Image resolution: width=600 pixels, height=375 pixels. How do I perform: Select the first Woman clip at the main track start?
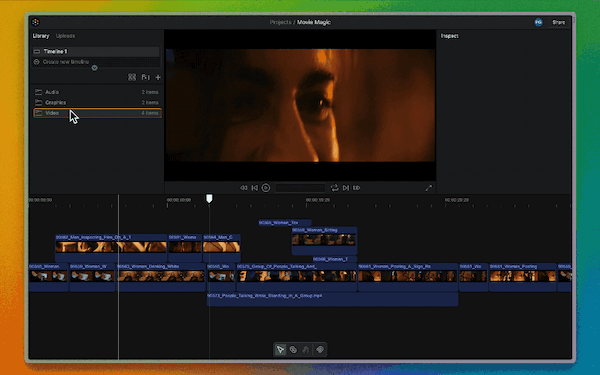(48, 277)
